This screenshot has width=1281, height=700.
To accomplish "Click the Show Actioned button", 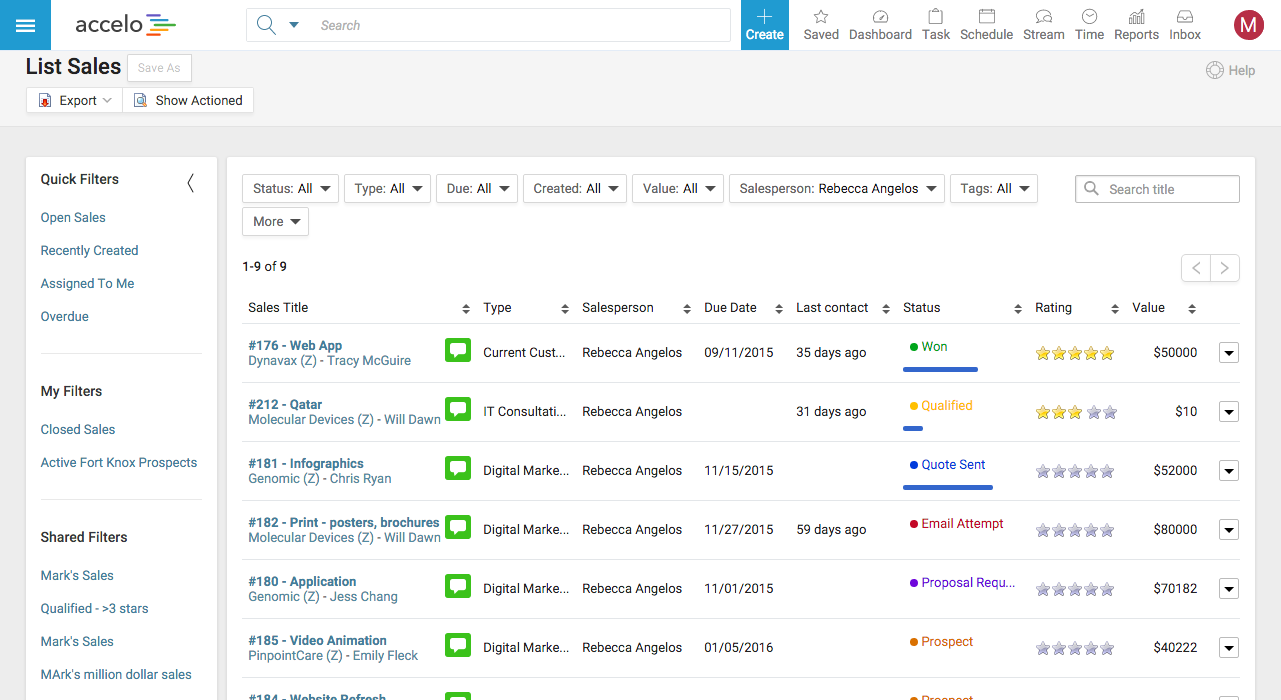I will (x=188, y=100).
